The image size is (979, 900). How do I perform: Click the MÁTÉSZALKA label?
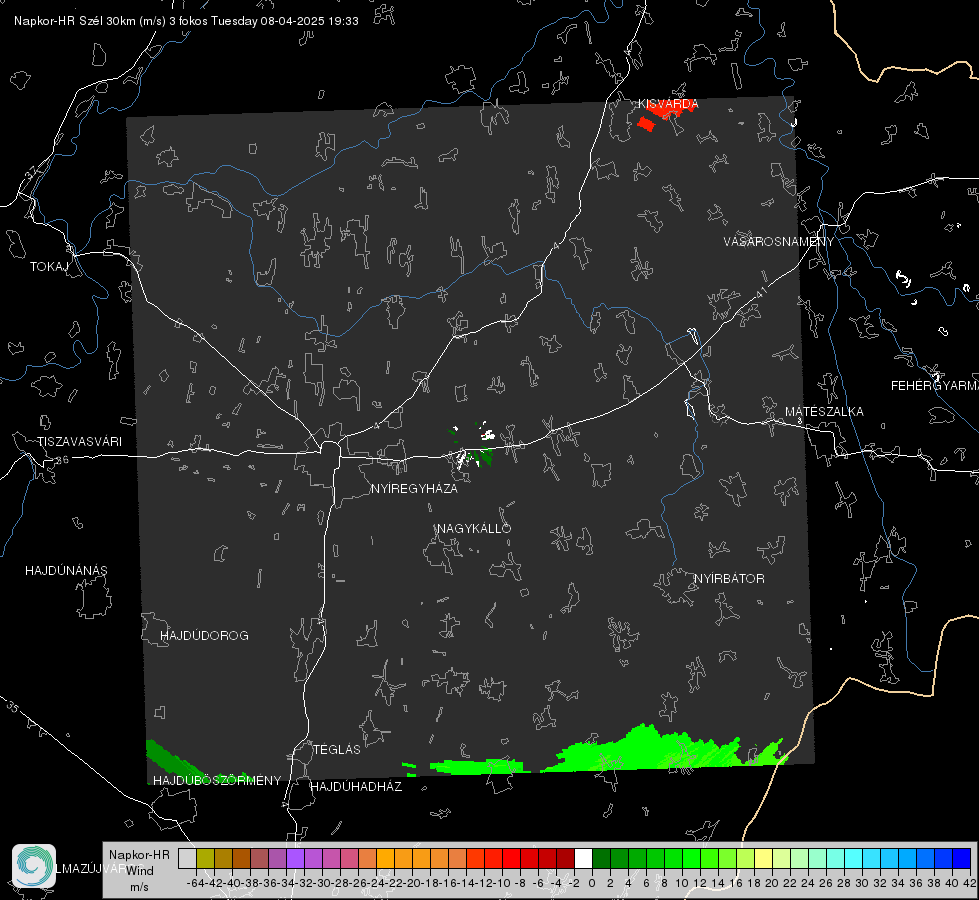(x=824, y=412)
